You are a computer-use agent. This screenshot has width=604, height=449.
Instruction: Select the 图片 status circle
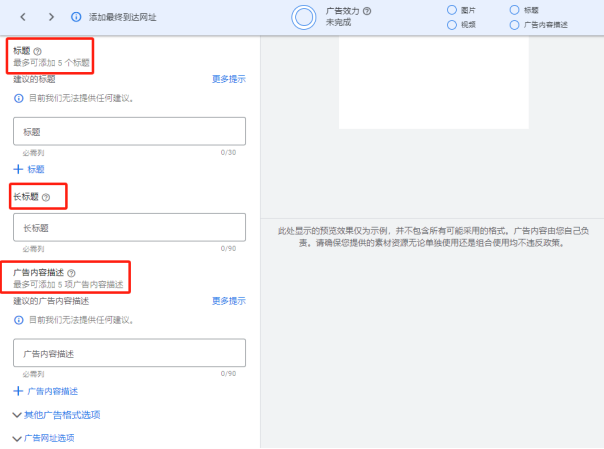[452, 10]
